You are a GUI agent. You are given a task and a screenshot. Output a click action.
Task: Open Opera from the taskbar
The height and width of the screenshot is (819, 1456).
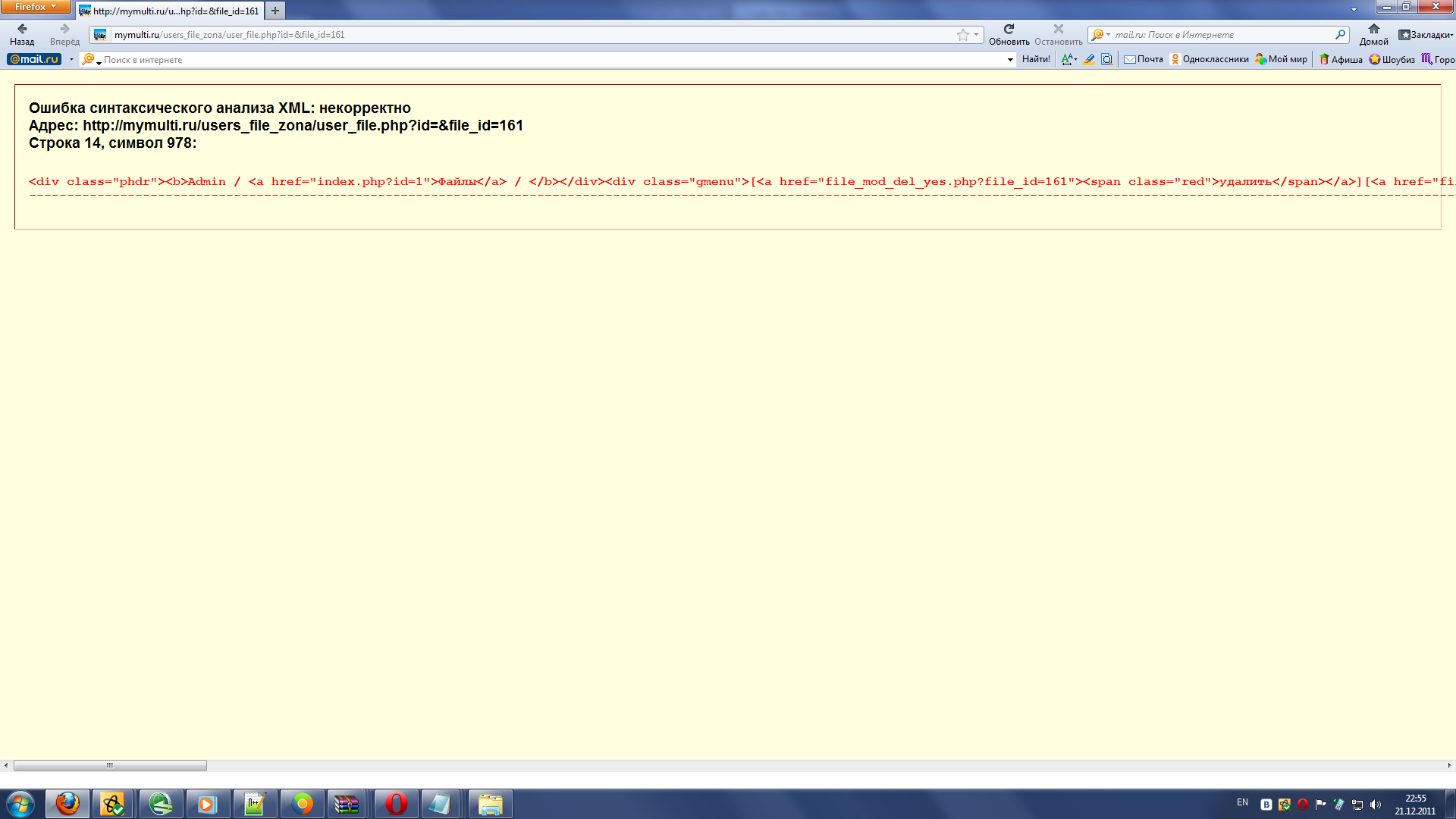point(396,804)
